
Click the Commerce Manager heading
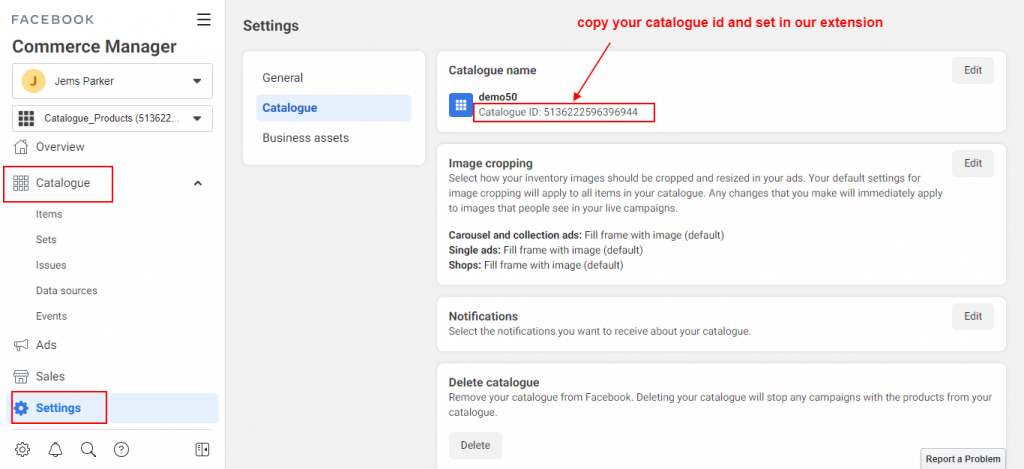tap(94, 47)
